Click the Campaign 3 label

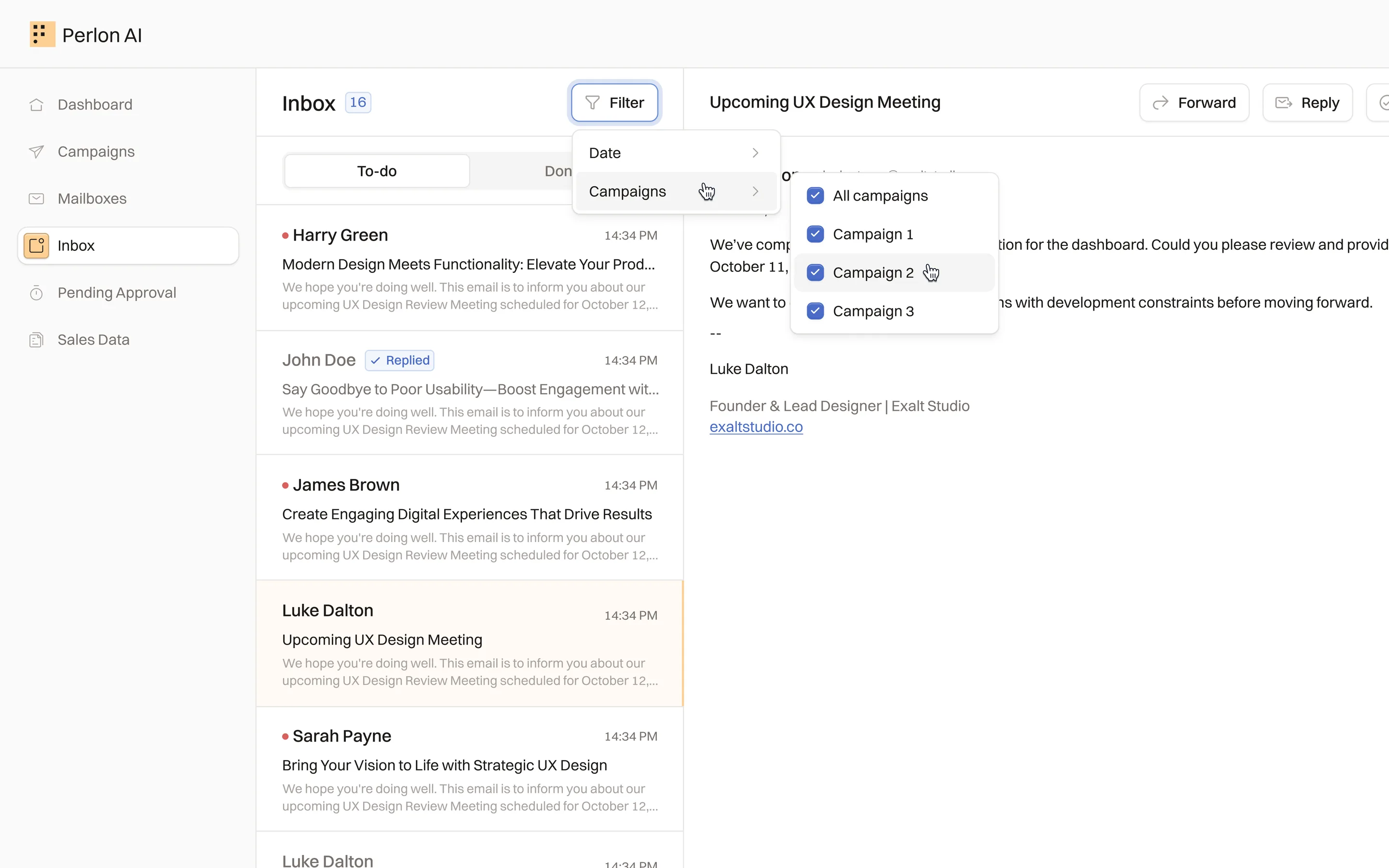tap(873, 311)
